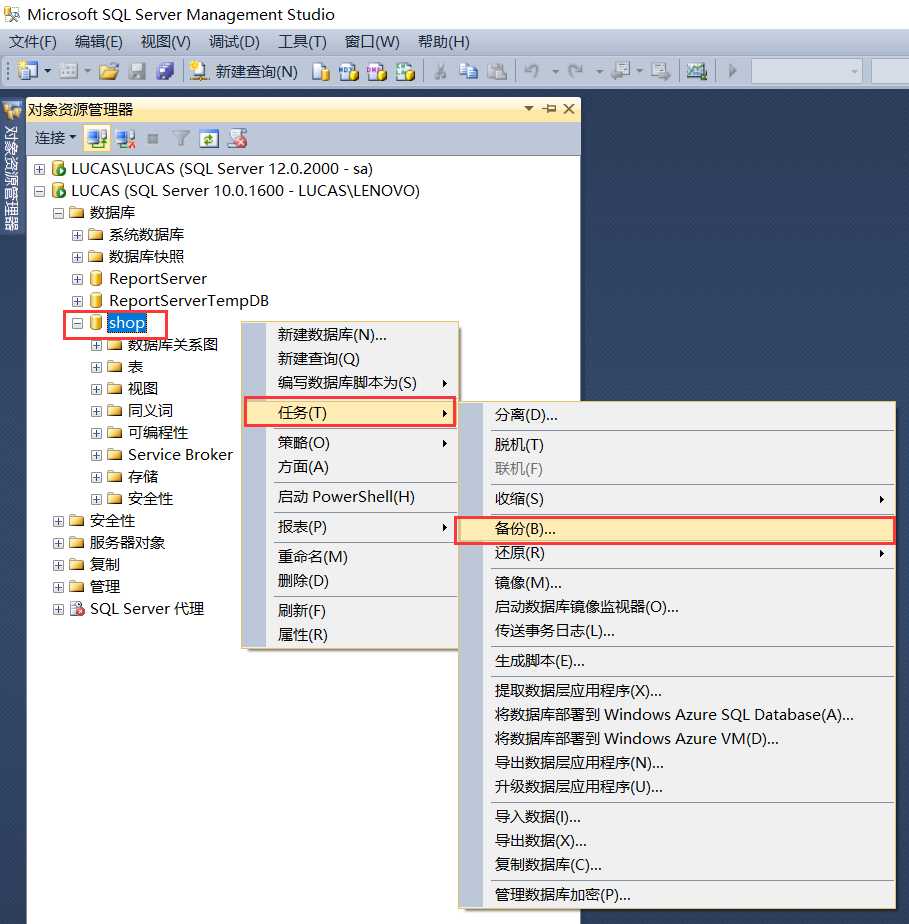Click 导入数据(I)... menu item
Viewport: 909px width, 924px height.
677,817
